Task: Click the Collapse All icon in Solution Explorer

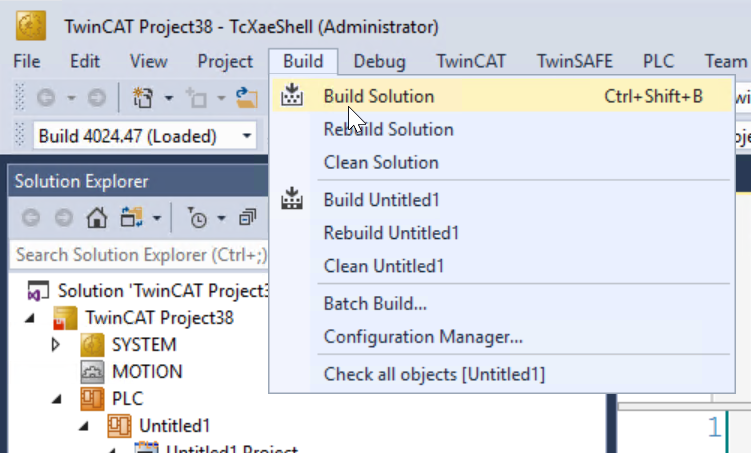Action: (248, 217)
